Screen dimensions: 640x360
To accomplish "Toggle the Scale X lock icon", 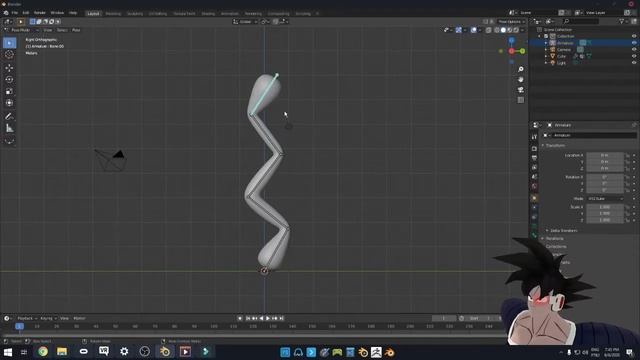I will (x=627, y=207).
